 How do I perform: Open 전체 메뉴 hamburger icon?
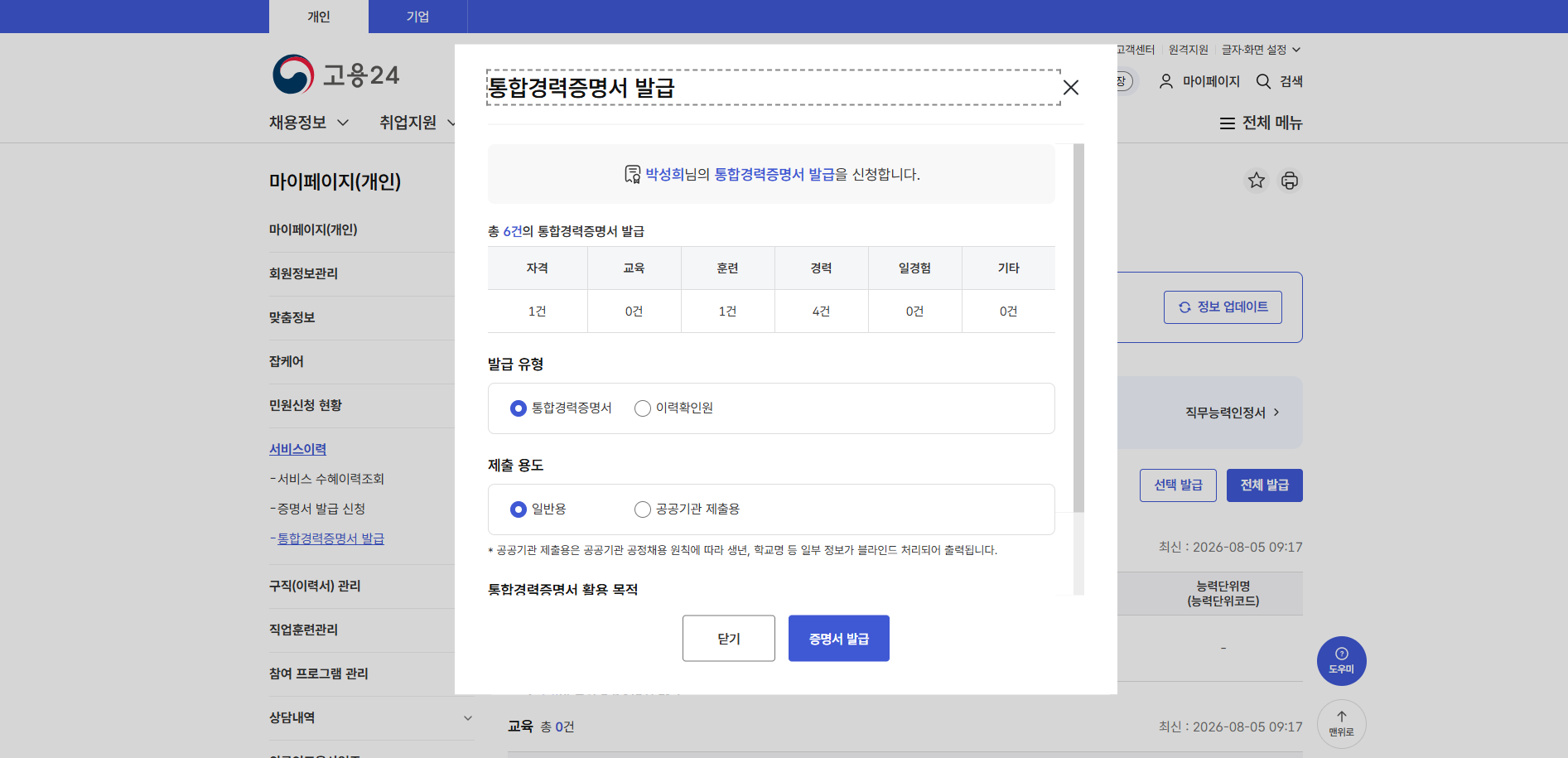1227,123
